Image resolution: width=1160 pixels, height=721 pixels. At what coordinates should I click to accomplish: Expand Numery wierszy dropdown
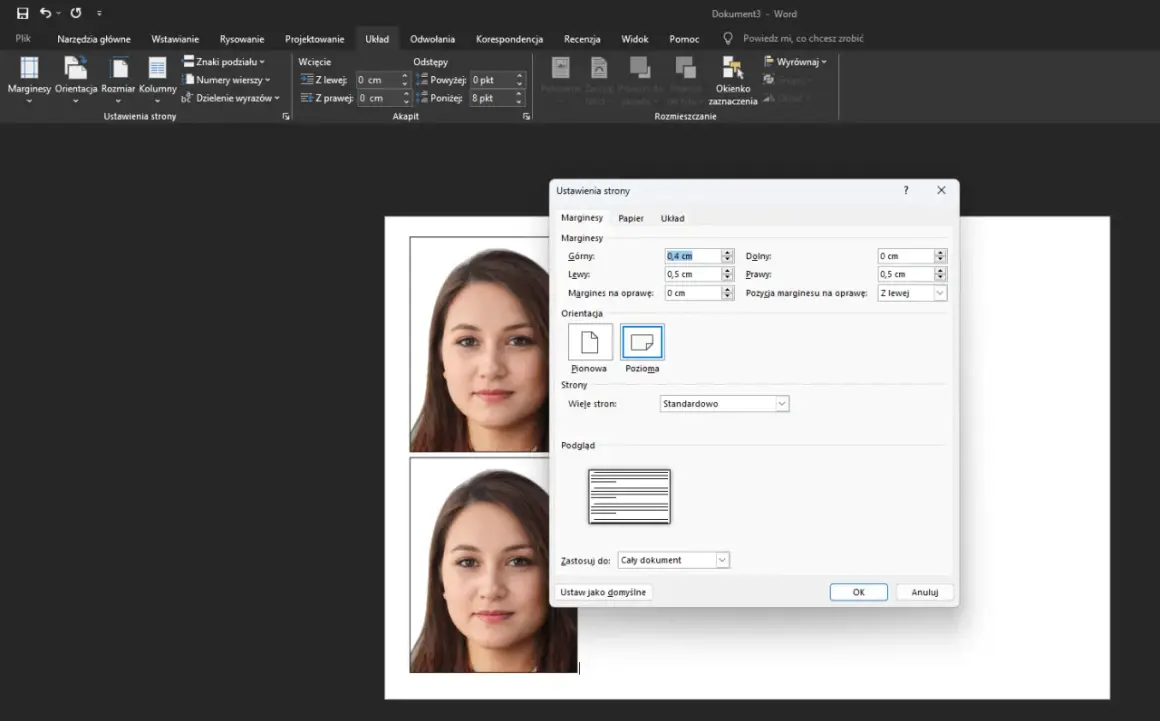pos(226,80)
